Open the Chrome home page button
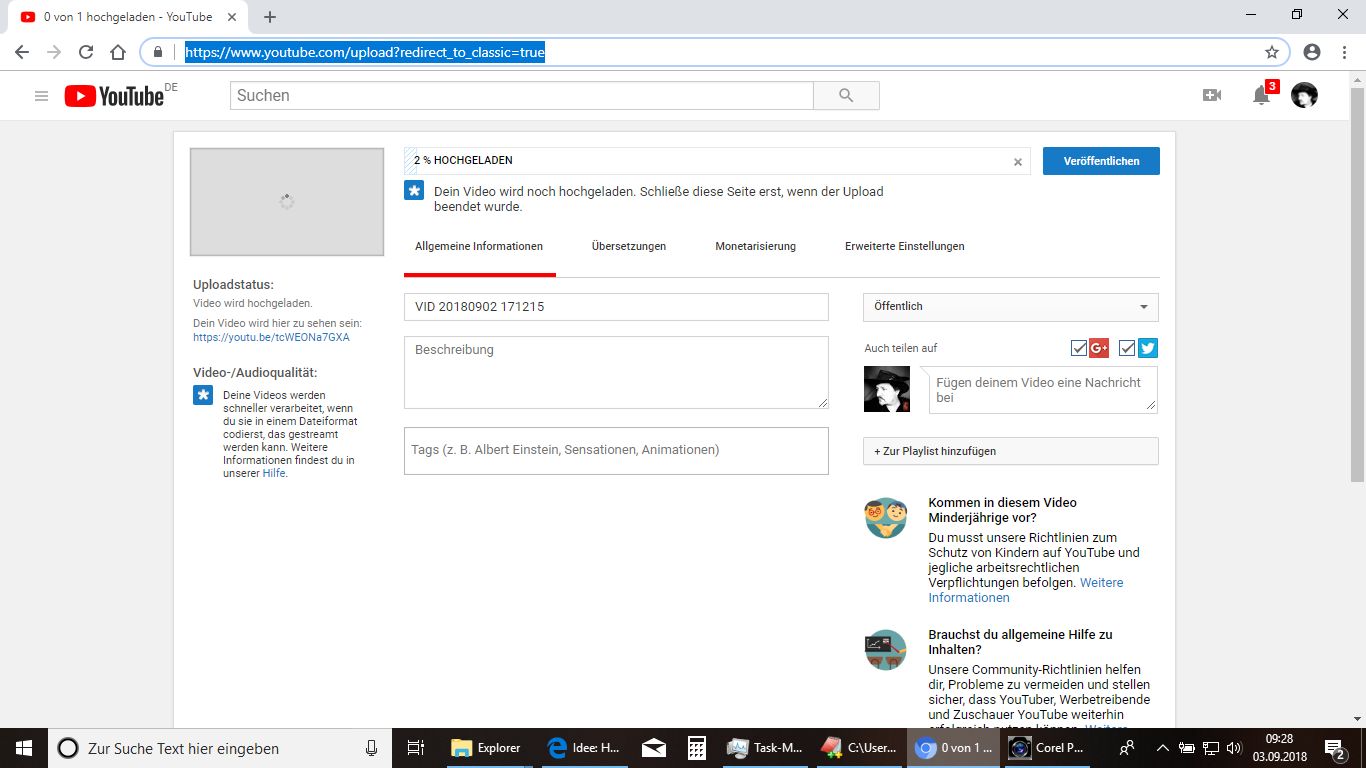 [x=118, y=52]
